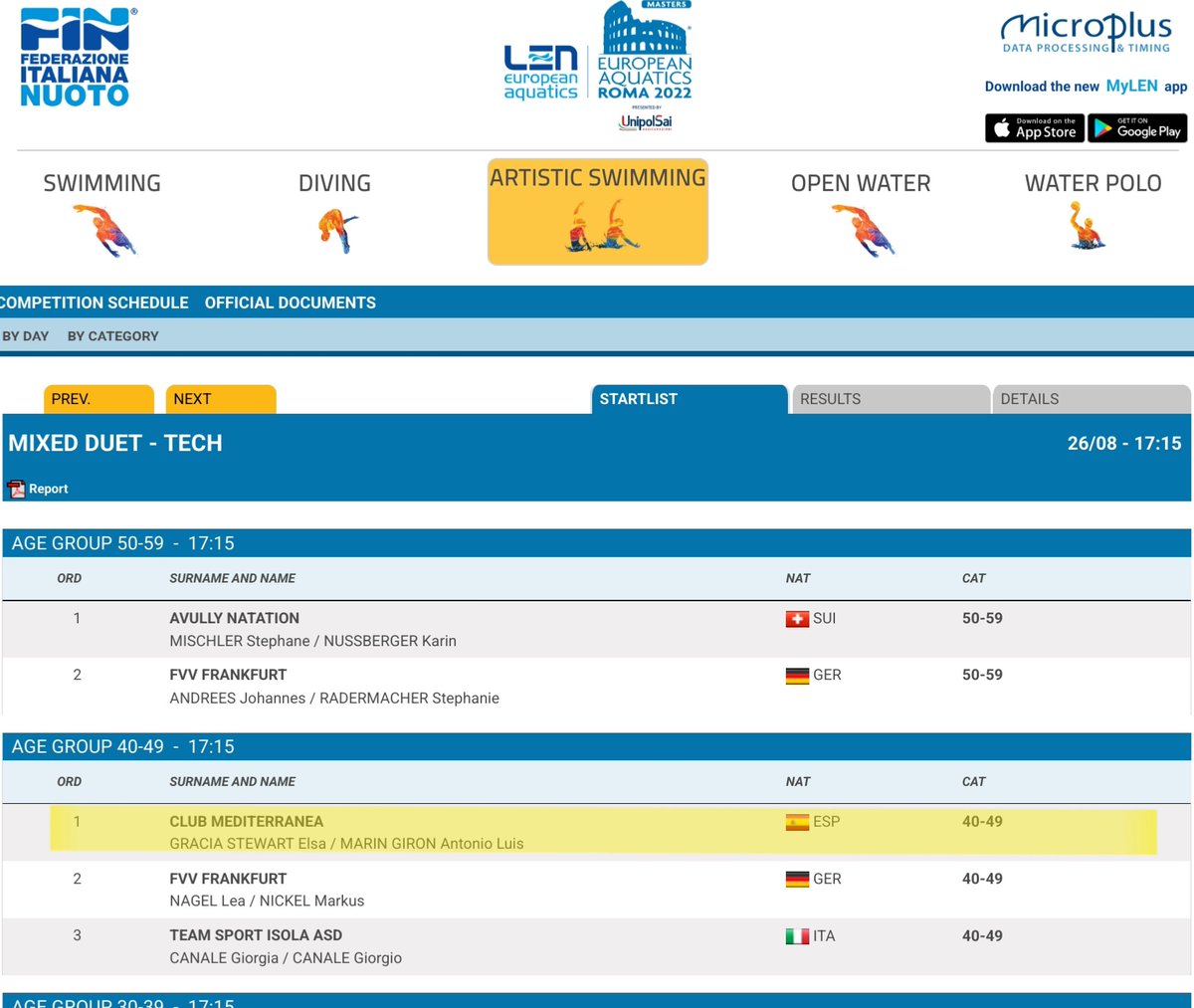Viewport: 1194px width, 1008px height.
Task: Click the SWIMMING heading text
Action: [x=101, y=183]
